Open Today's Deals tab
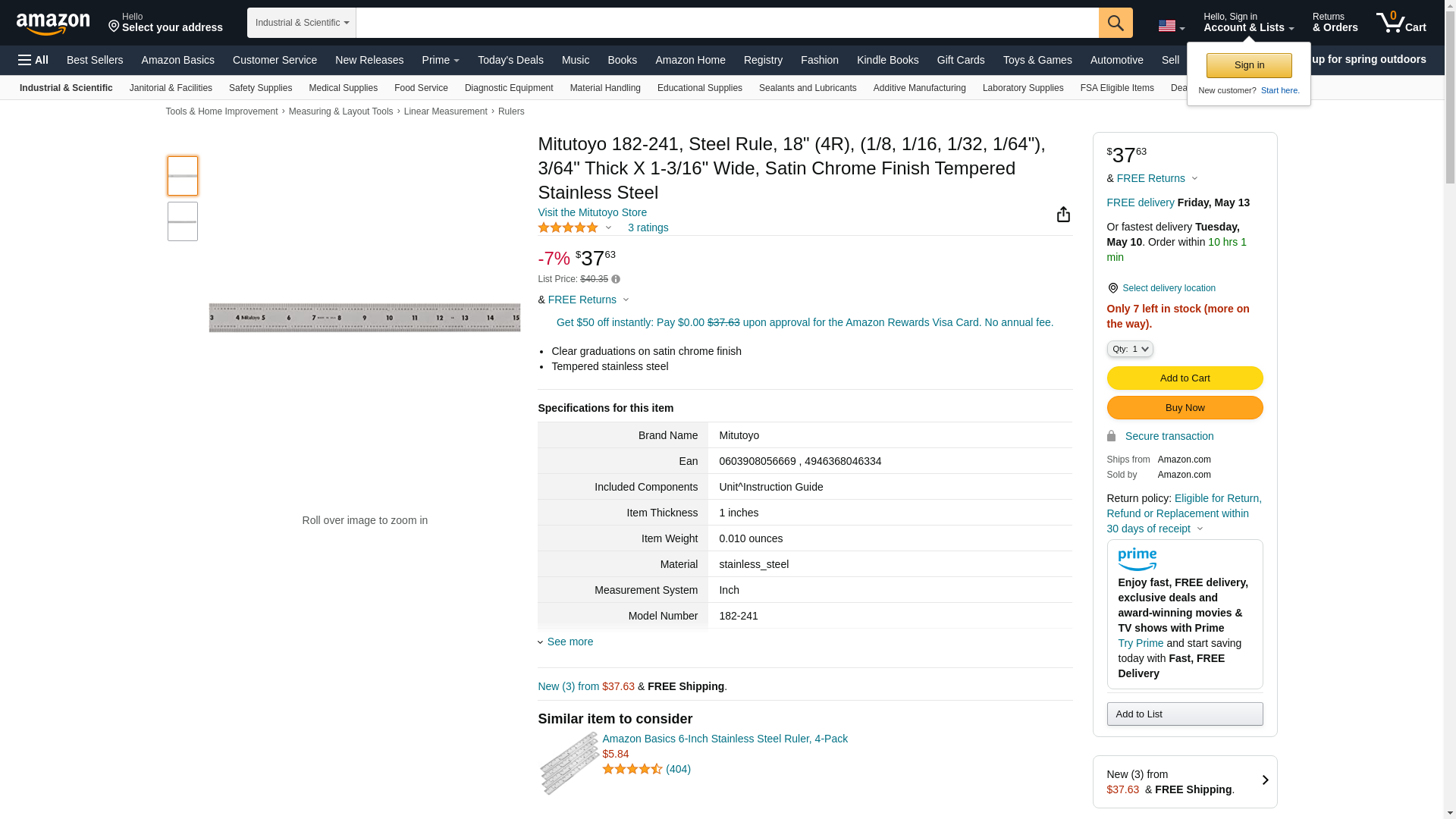 pos(510,60)
